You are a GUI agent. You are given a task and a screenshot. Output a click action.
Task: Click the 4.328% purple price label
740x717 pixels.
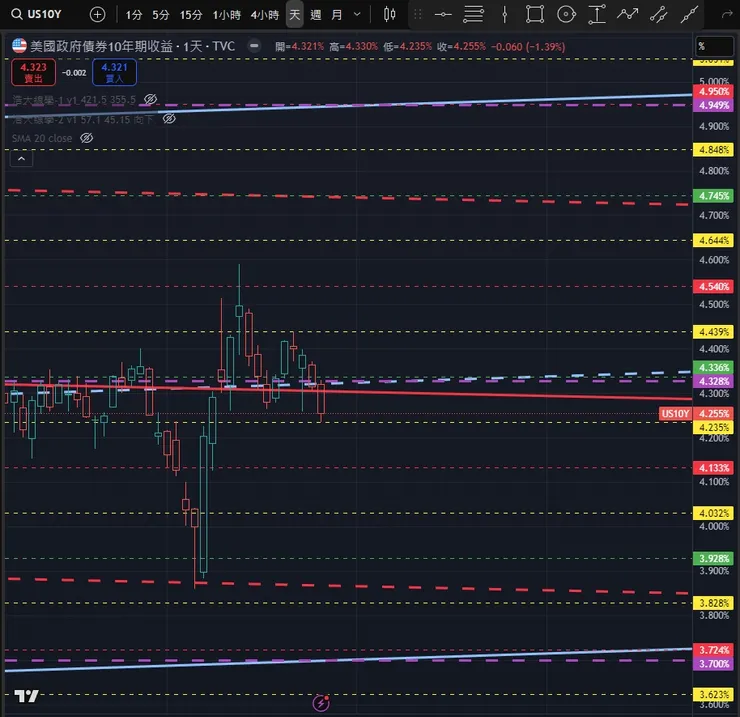(714, 381)
